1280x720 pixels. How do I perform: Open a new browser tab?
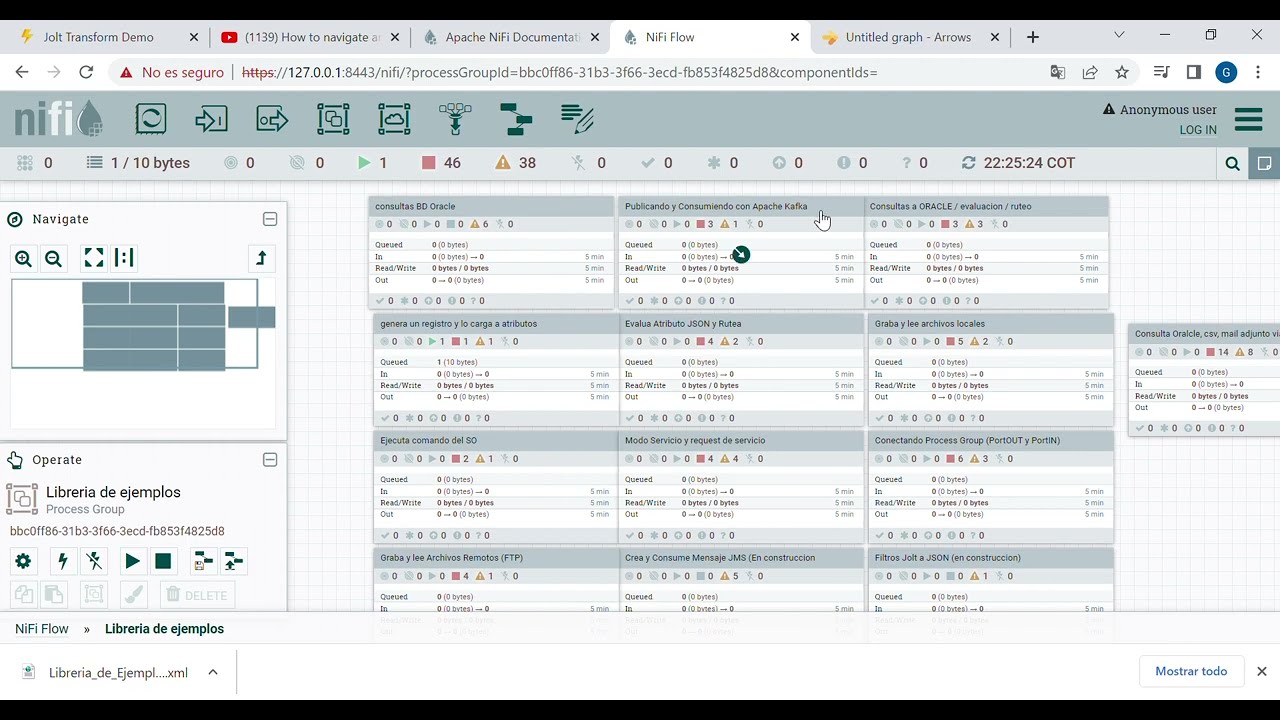[1033, 37]
